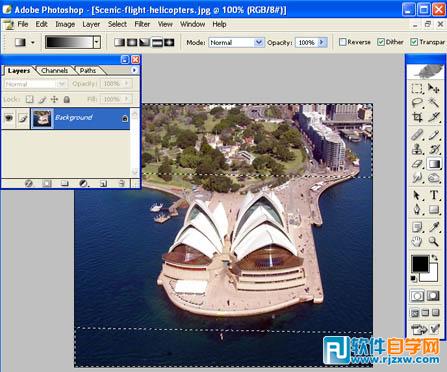Select the Lasso tool
Viewport: 447px width, 372px height.
tap(417, 103)
